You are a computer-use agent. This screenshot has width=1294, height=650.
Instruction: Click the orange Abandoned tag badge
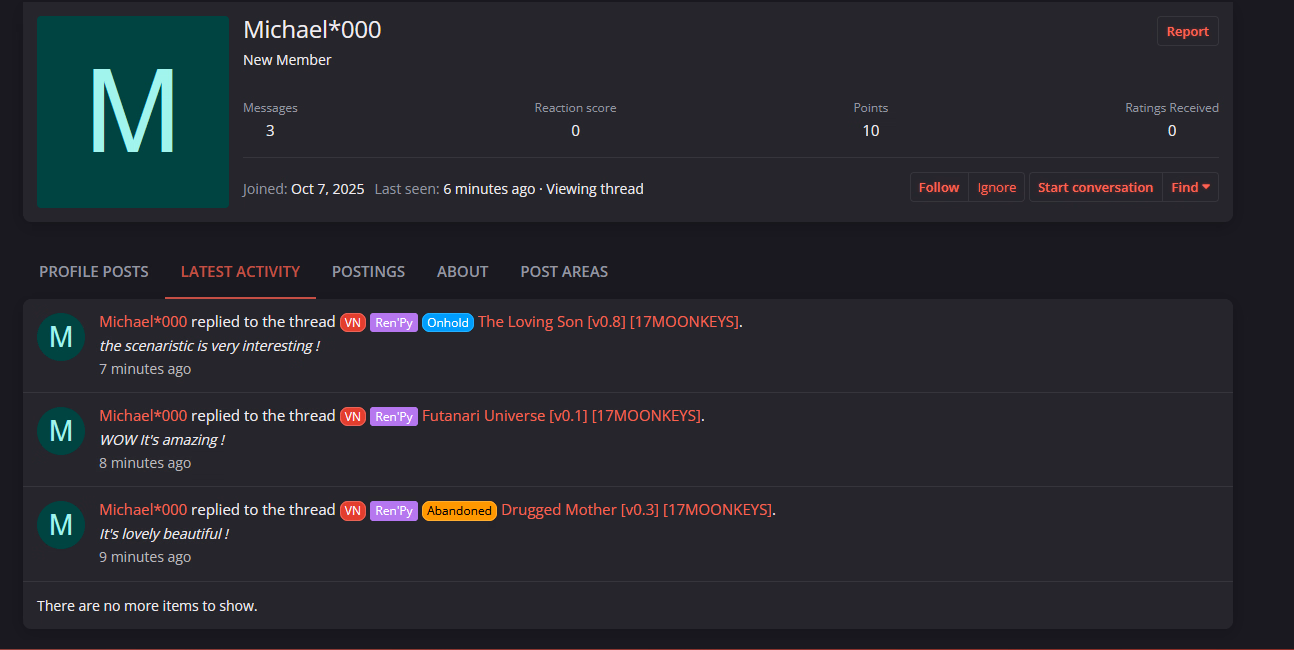pos(459,510)
